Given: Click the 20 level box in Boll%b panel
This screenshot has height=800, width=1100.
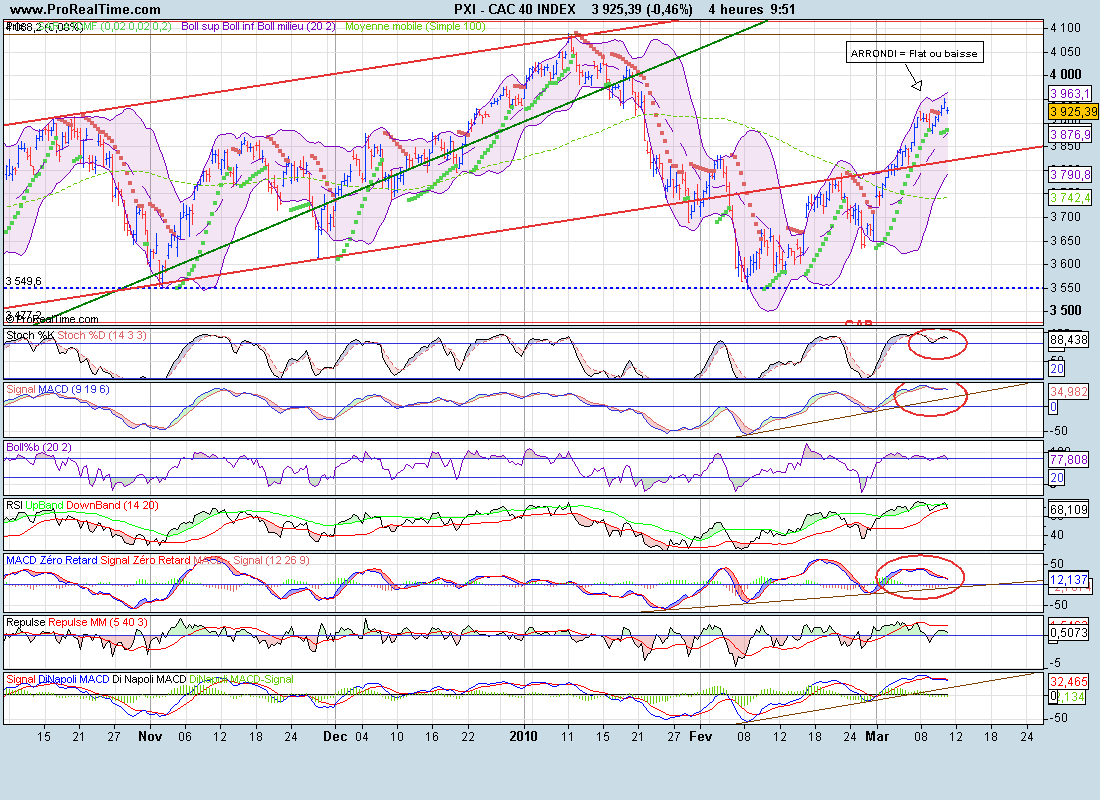Looking at the screenshot, I should [x=1057, y=479].
